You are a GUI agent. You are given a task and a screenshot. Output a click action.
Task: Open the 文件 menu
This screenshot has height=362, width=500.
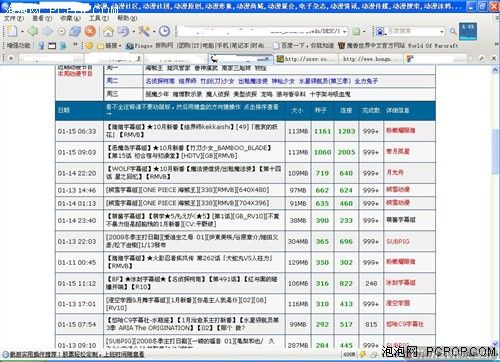tap(14, 18)
